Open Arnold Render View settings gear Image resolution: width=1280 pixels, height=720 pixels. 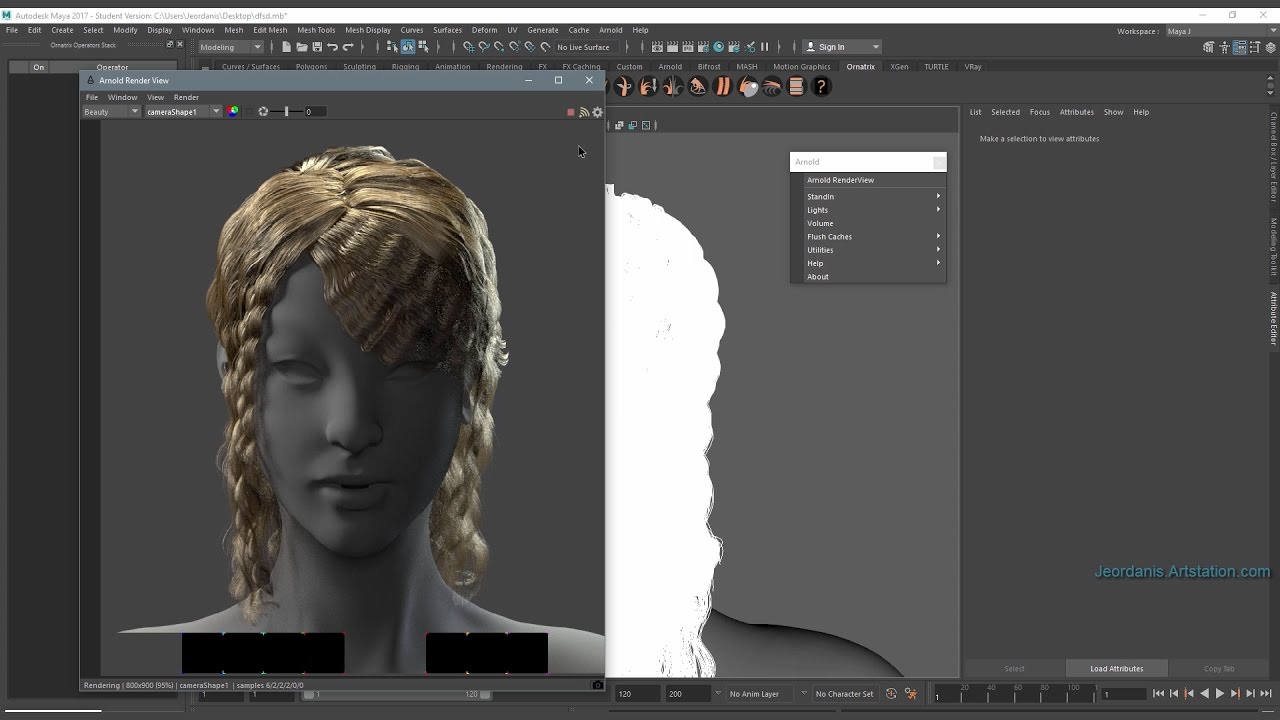[598, 112]
